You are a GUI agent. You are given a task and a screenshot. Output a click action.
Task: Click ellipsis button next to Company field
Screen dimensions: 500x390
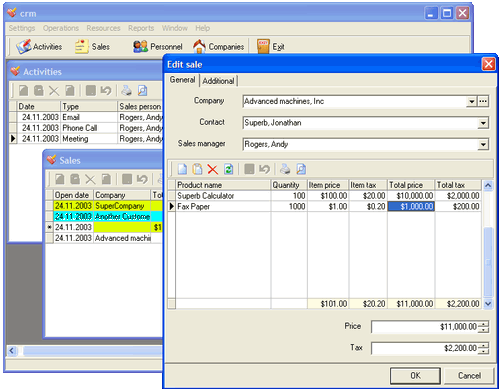tap(483, 101)
